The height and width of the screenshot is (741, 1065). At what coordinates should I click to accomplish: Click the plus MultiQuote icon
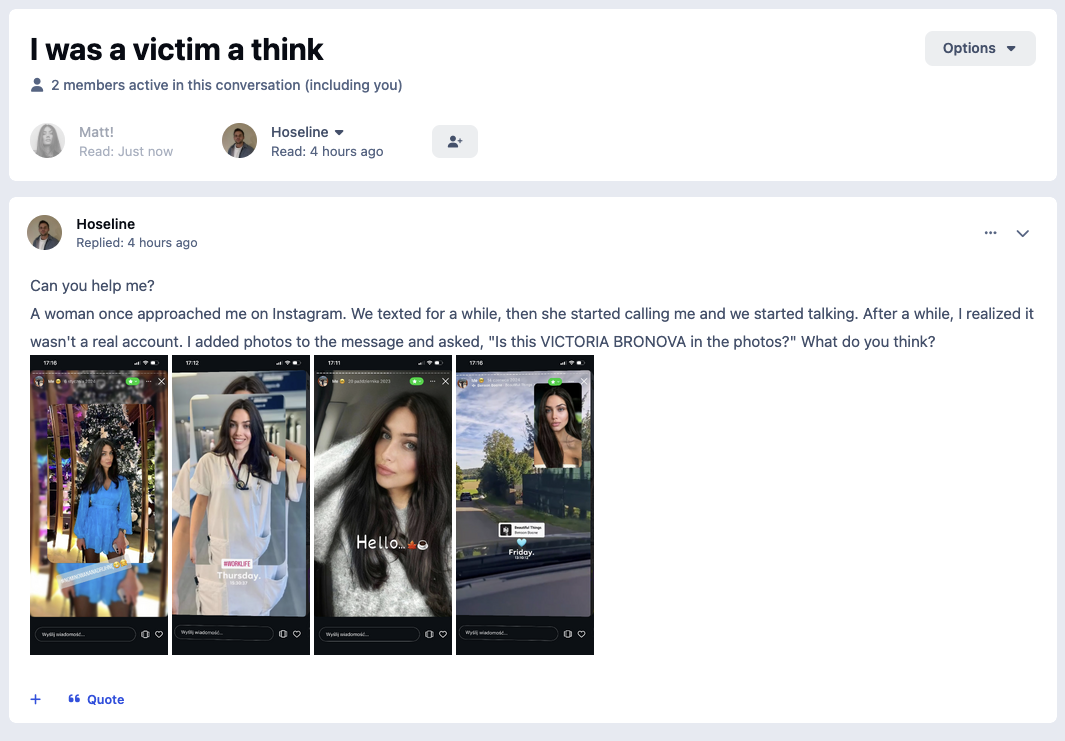coord(35,699)
